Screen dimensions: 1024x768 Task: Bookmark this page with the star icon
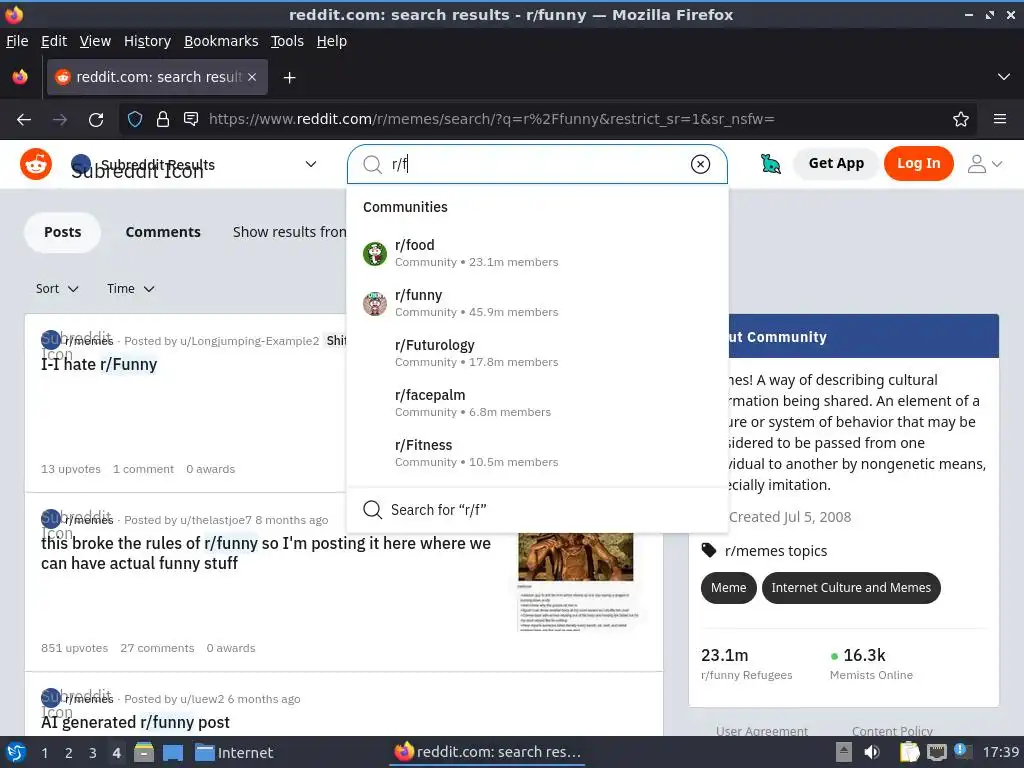click(961, 119)
